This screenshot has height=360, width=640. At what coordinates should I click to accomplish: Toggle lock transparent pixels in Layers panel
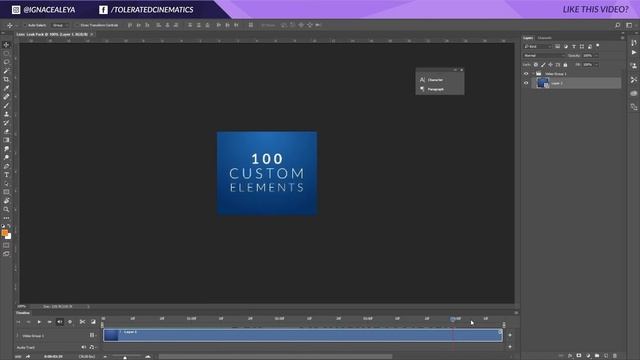click(536, 65)
